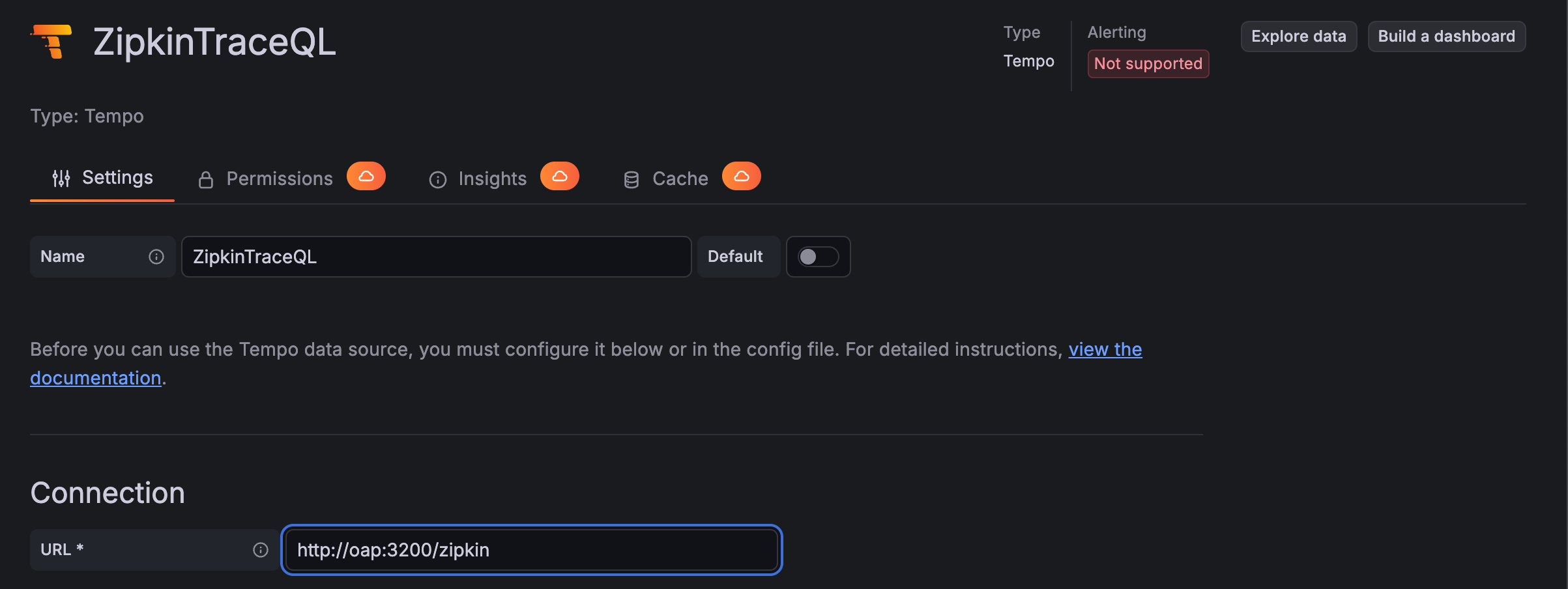Switch to the Permissions tab
1568x589 pixels.
pos(279,178)
